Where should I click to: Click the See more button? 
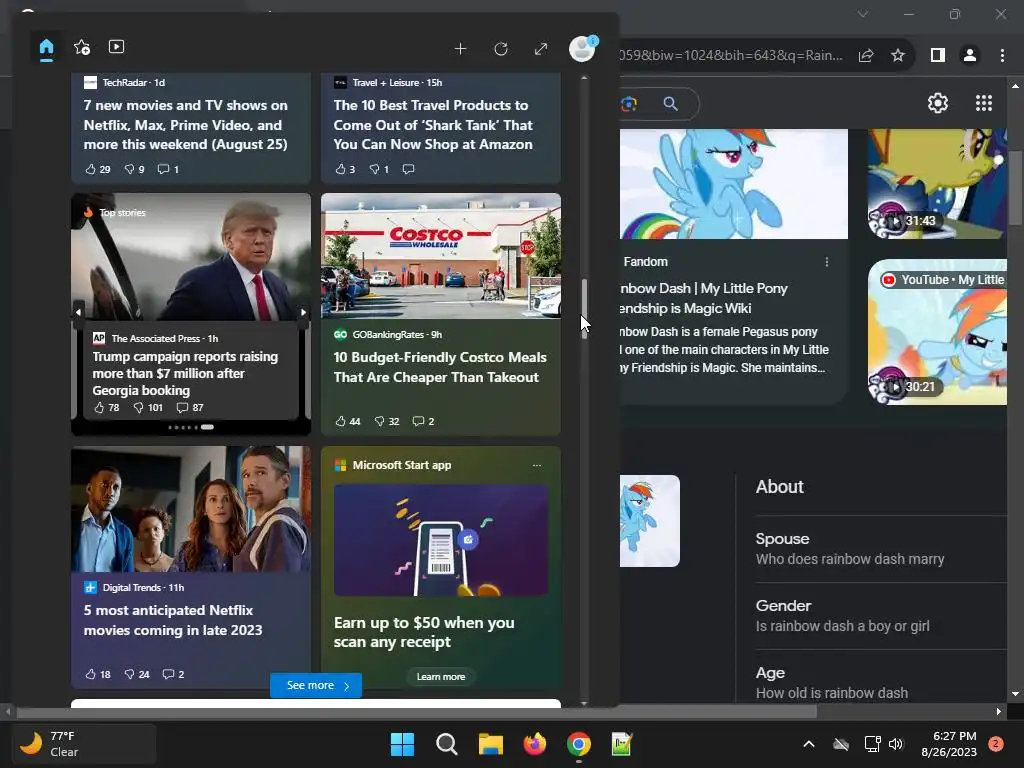point(316,685)
